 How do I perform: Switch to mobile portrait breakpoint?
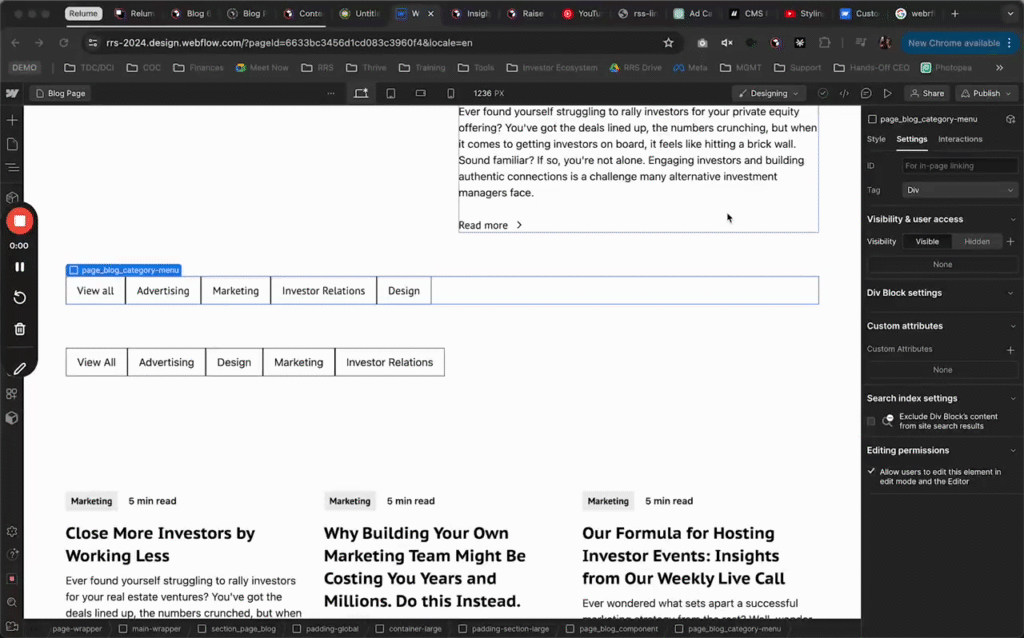(451, 93)
